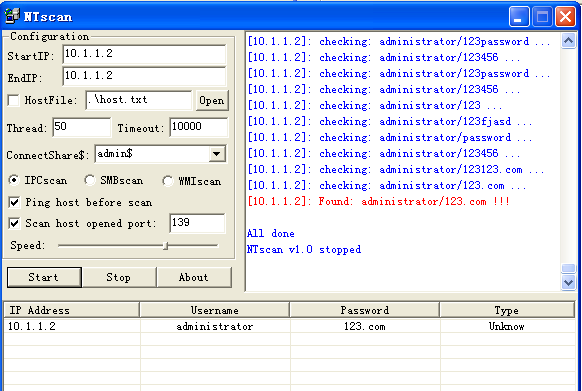Click the checking administrator/123123.com log line
Screen dimensions: 582x391
pyautogui.click(x=396, y=170)
